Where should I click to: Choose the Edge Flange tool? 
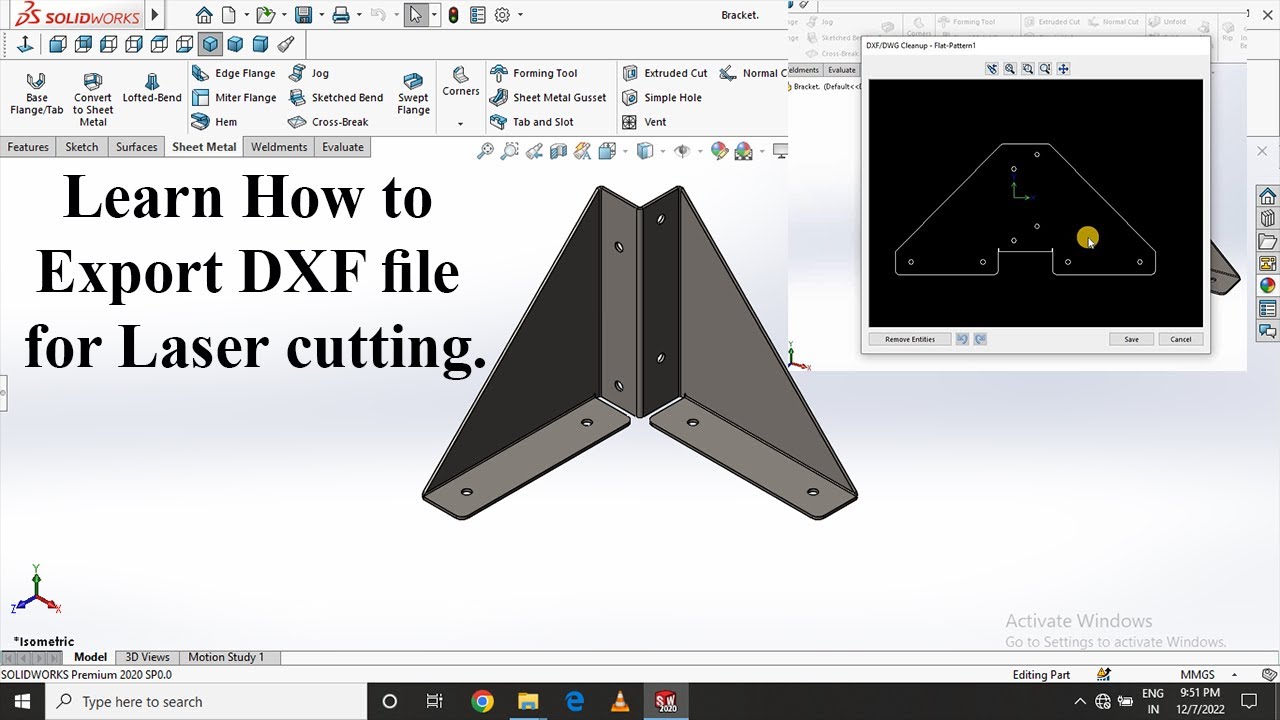pyautogui.click(x=233, y=73)
